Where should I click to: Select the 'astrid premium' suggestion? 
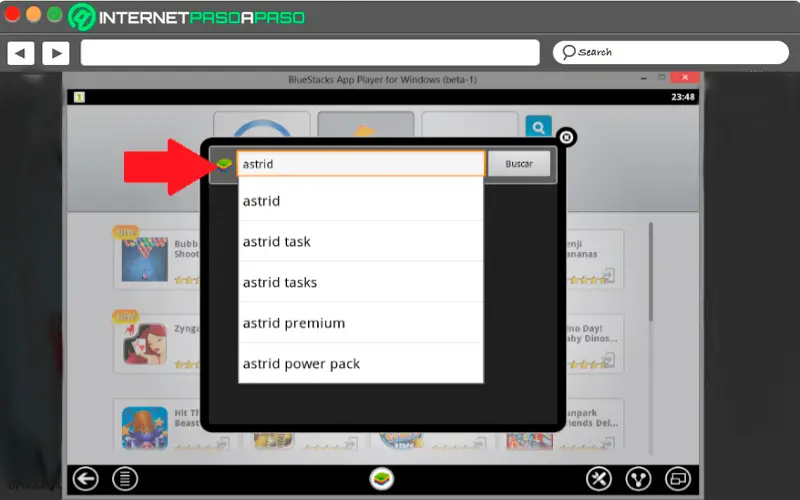(x=361, y=323)
